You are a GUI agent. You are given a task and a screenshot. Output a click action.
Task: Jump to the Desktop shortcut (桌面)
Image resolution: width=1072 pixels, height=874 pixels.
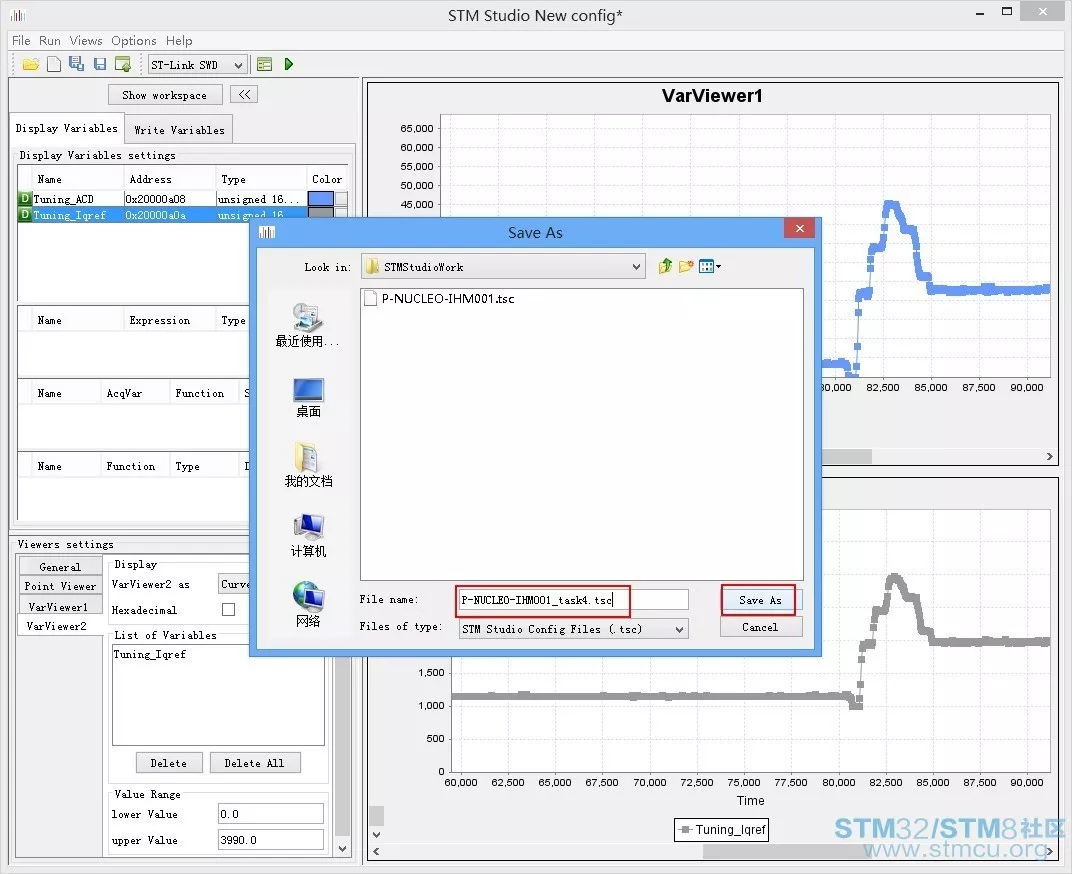(308, 397)
